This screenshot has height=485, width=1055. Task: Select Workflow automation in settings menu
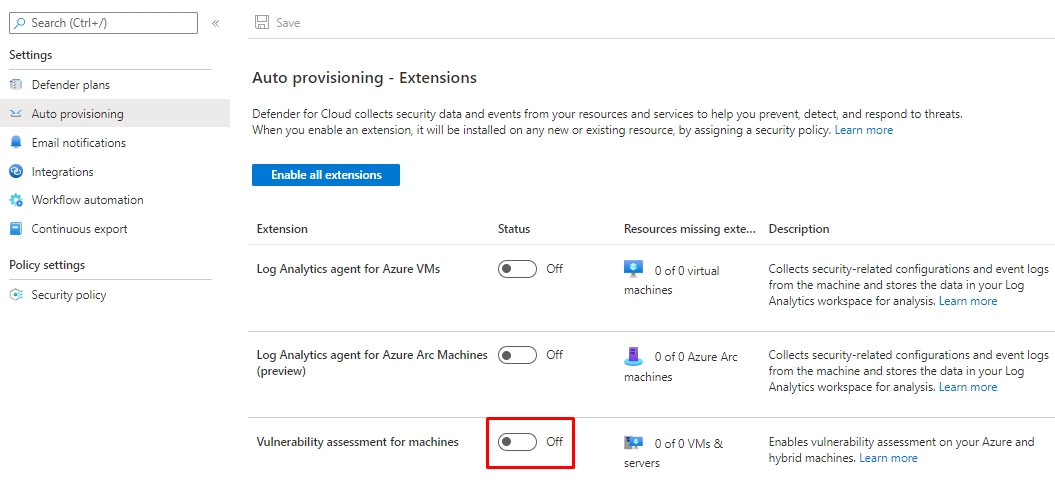pyautogui.click(x=87, y=200)
